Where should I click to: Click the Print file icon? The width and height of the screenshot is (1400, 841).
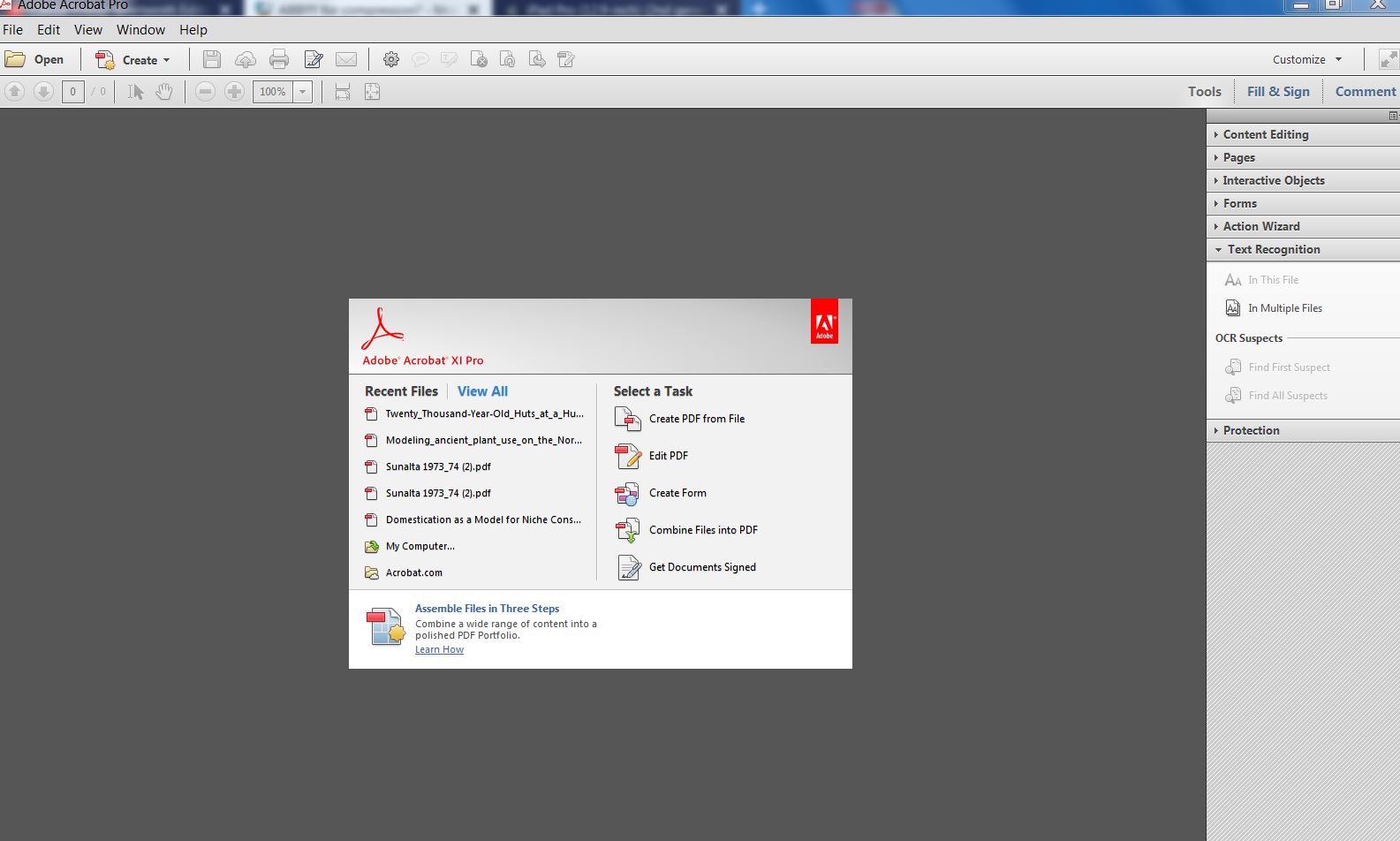279,60
